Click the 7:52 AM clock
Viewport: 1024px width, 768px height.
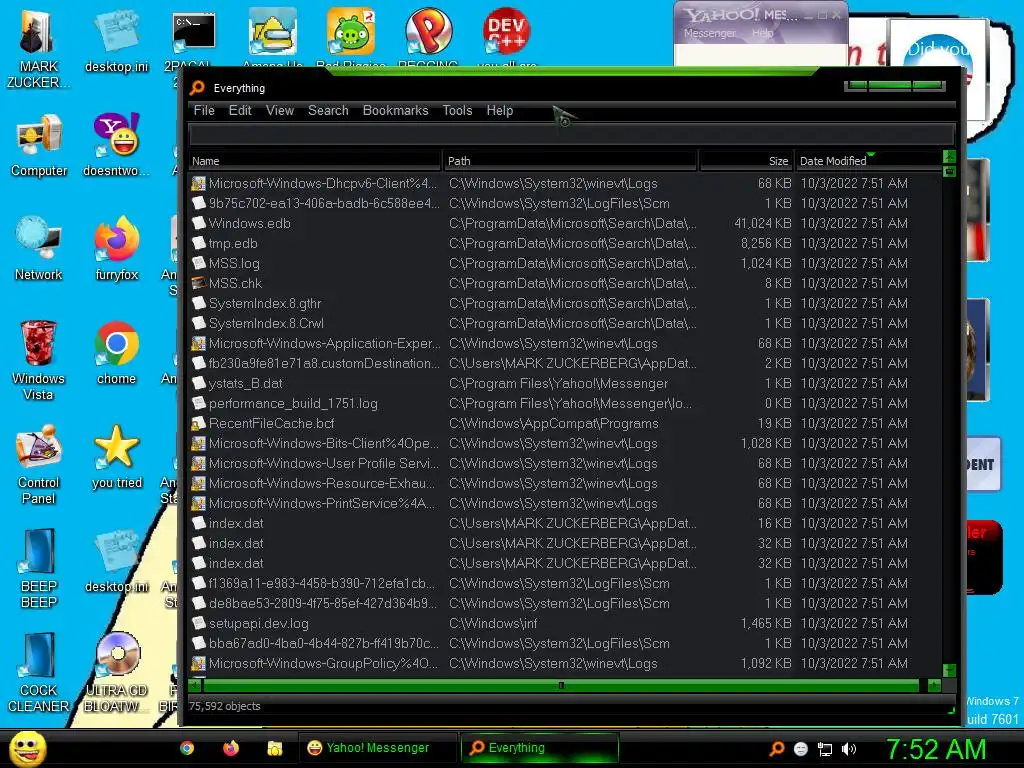click(935, 749)
